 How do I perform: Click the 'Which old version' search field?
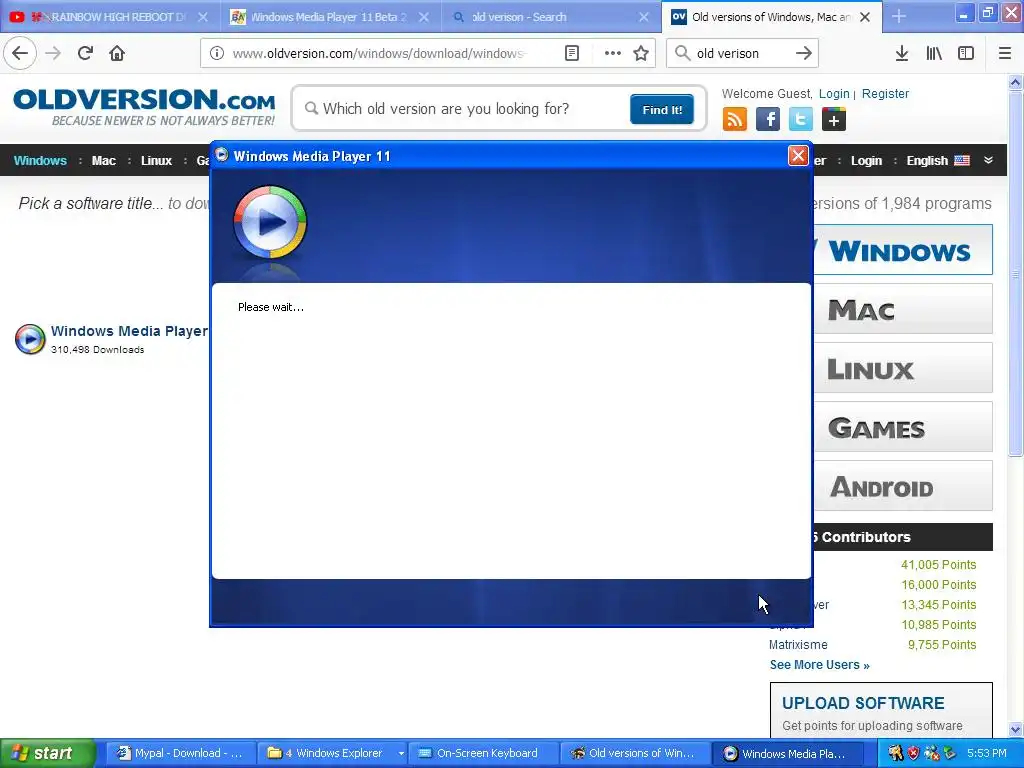pos(467,109)
